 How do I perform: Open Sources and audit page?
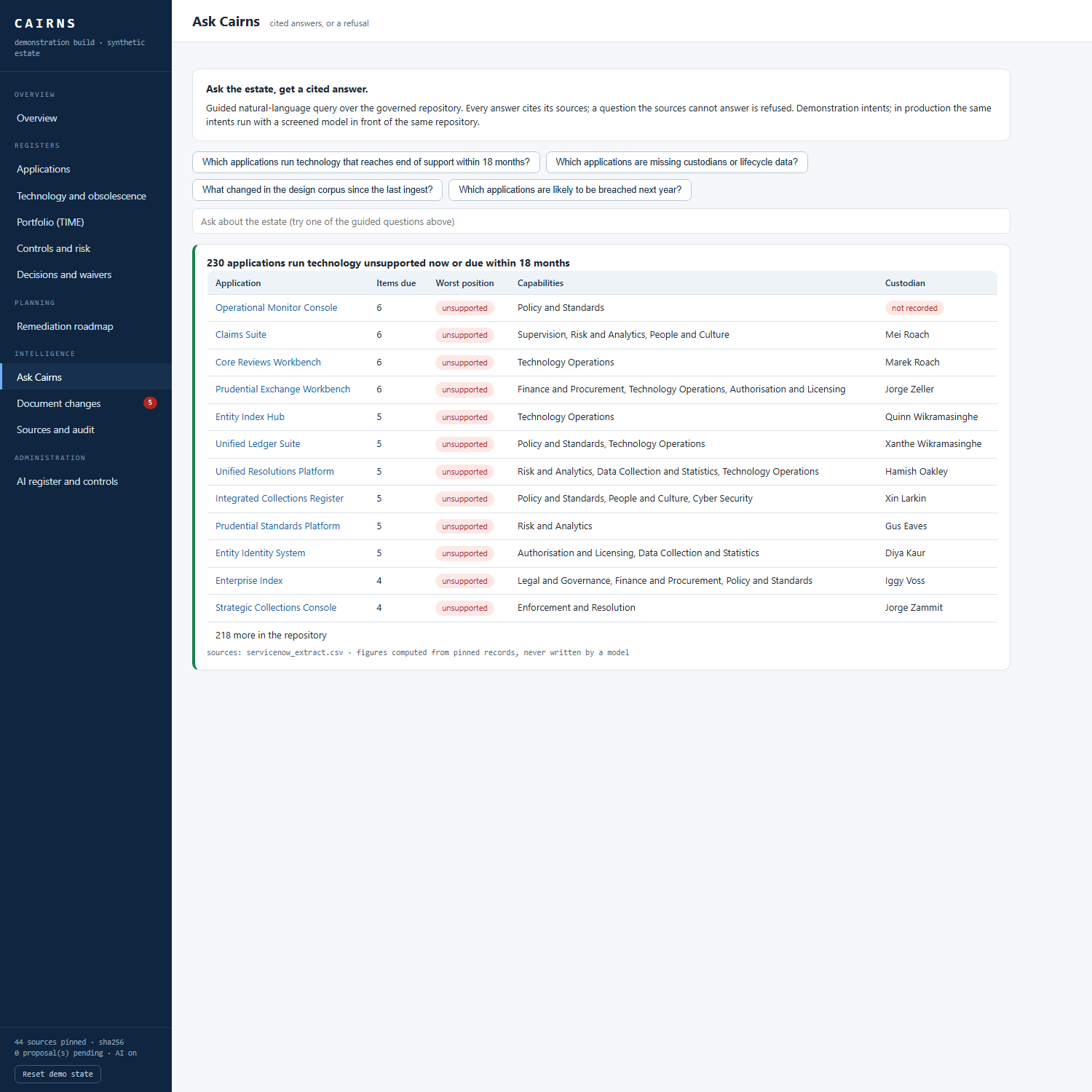[86, 430]
